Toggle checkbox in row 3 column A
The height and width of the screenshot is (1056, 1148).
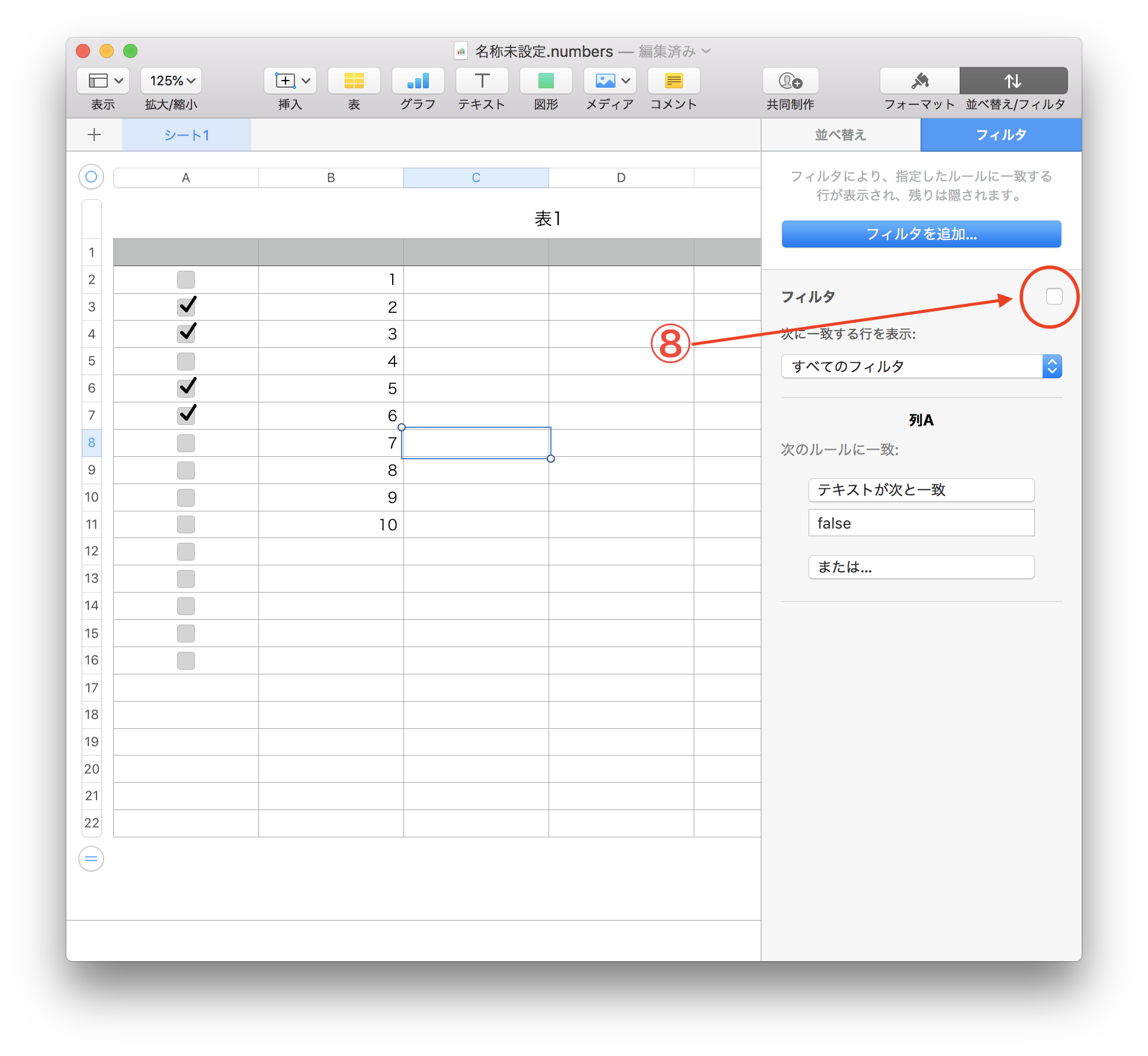[x=184, y=307]
